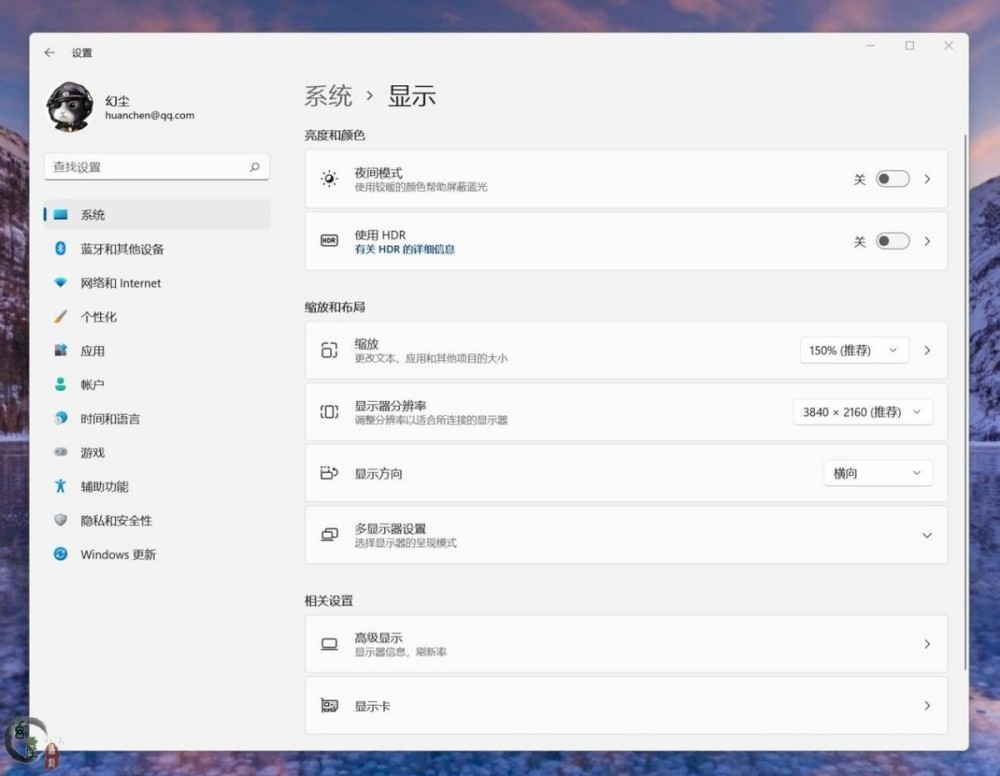Click the user avatar picture
1000x776 pixels.
70,106
